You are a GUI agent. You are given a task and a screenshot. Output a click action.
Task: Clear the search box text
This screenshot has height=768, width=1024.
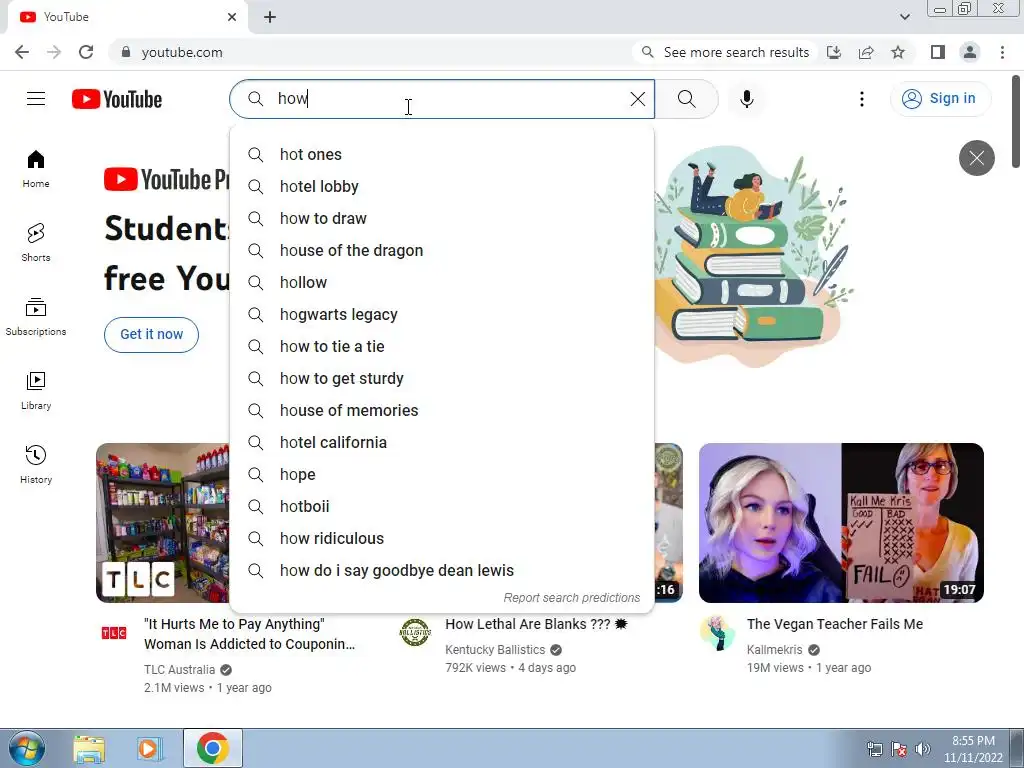pyautogui.click(x=637, y=99)
